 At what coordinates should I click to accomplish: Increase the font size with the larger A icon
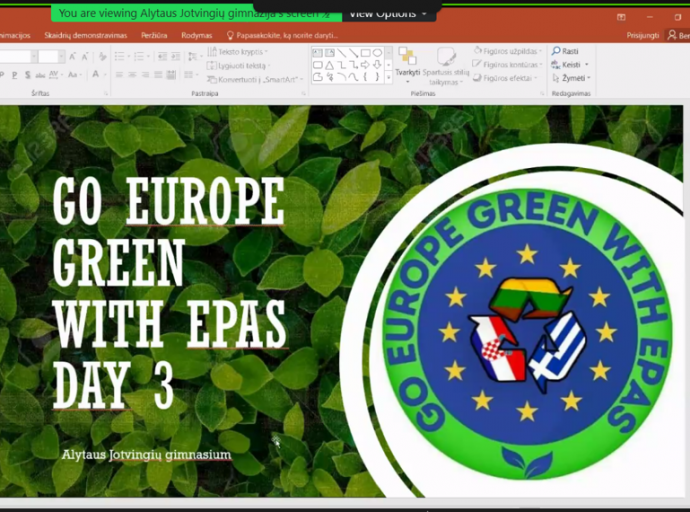pyautogui.click(x=73, y=56)
